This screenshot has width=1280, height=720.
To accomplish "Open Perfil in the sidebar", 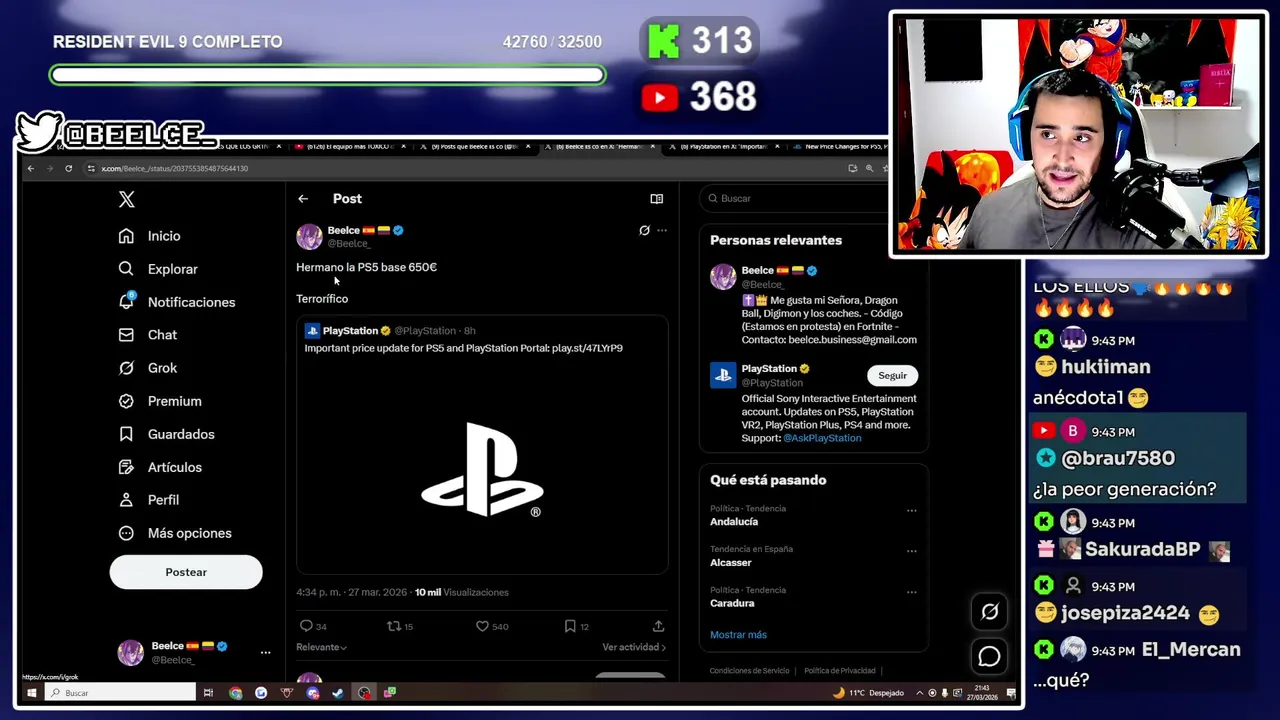I will (149, 500).
